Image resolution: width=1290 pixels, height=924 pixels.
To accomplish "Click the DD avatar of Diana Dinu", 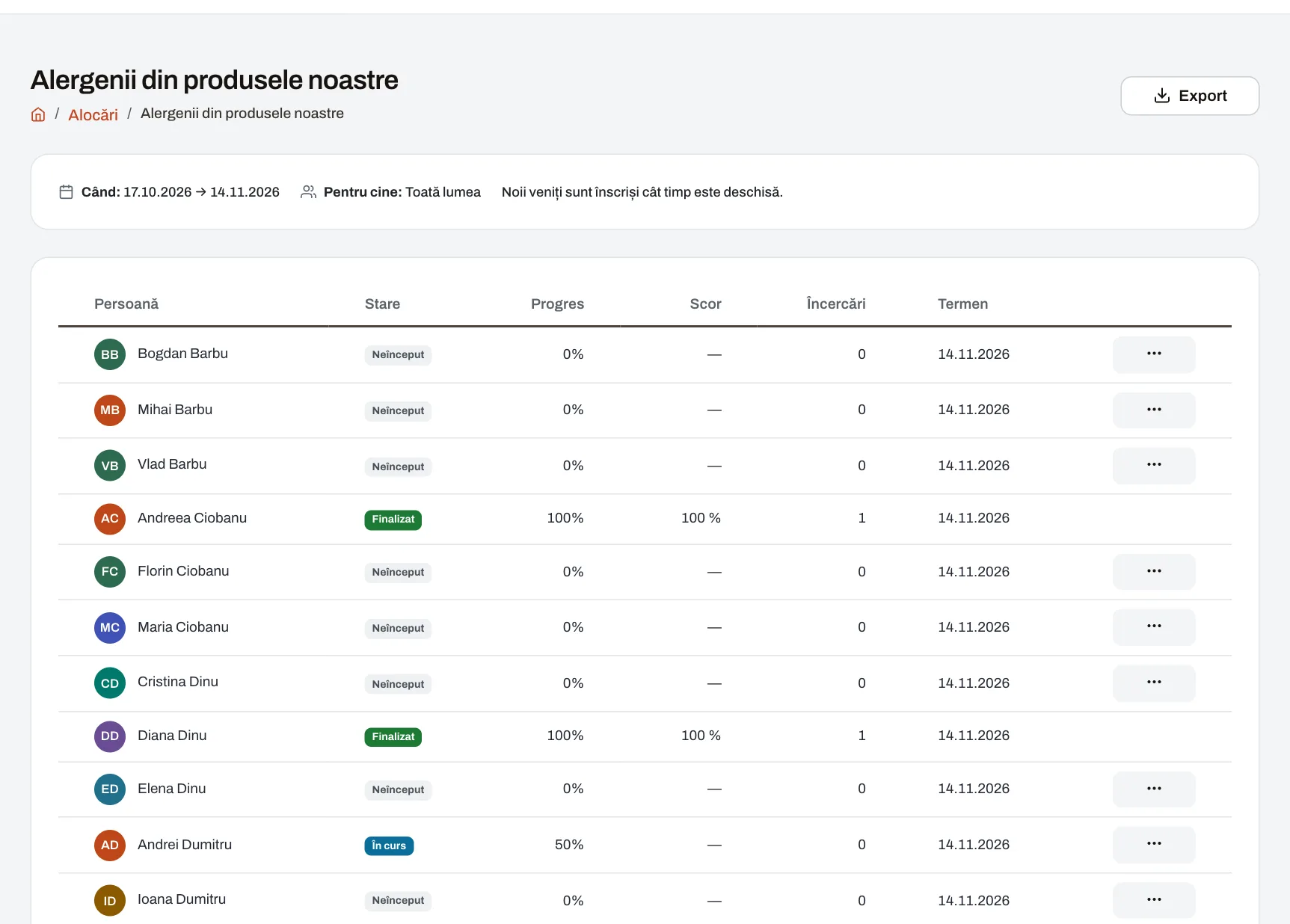I will coord(110,736).
